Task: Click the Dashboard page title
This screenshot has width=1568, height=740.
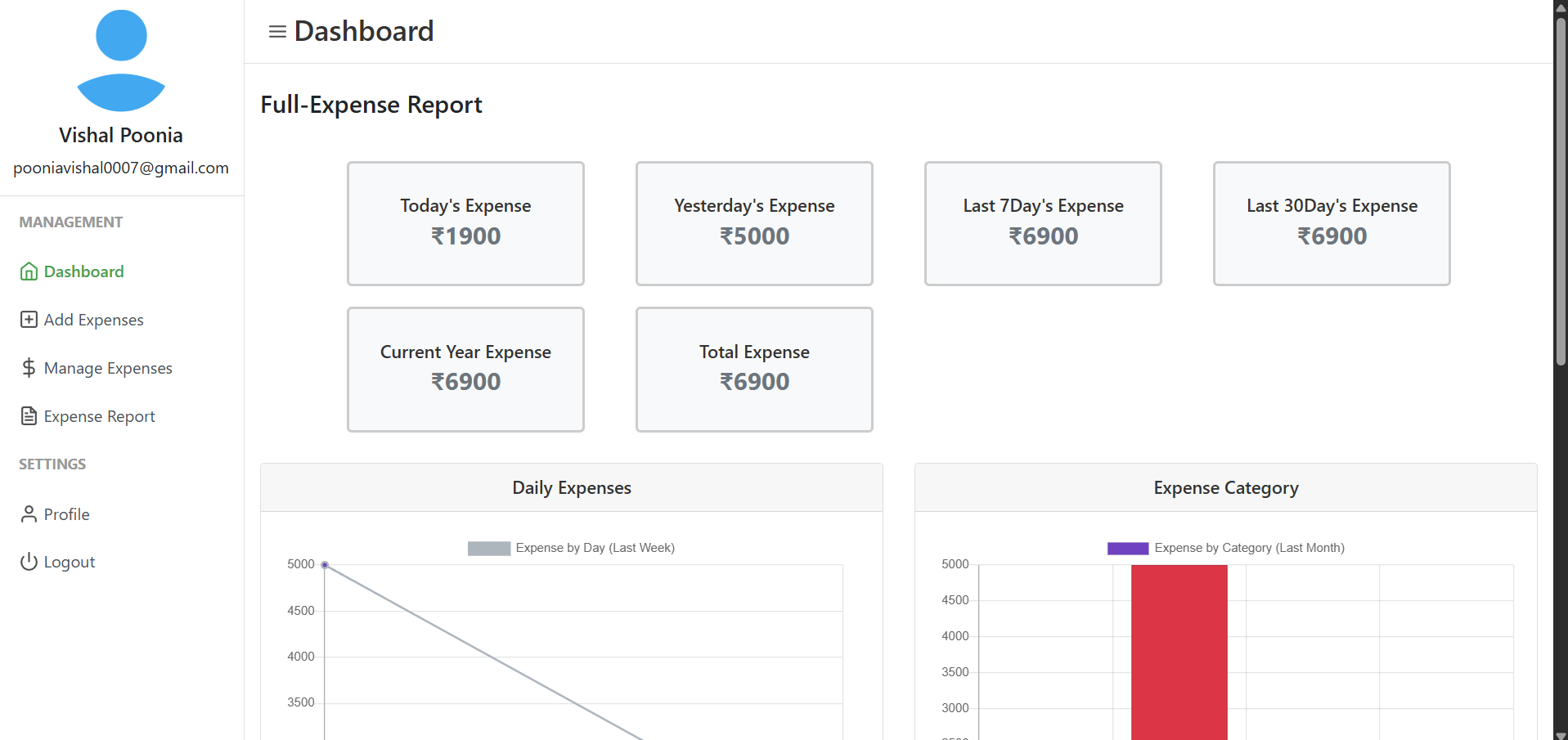Action: pos(364,31)
